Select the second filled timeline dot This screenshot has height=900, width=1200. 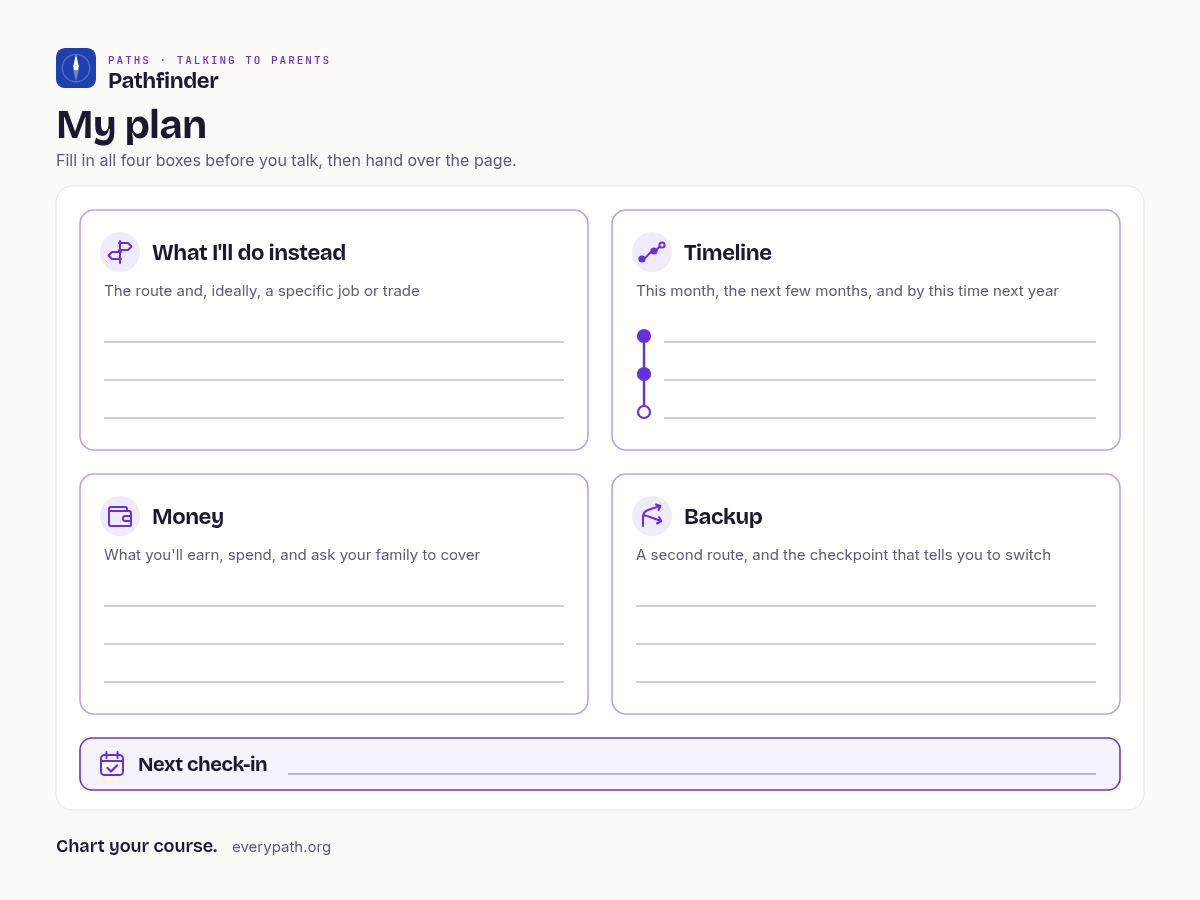[x=644, y=374]
